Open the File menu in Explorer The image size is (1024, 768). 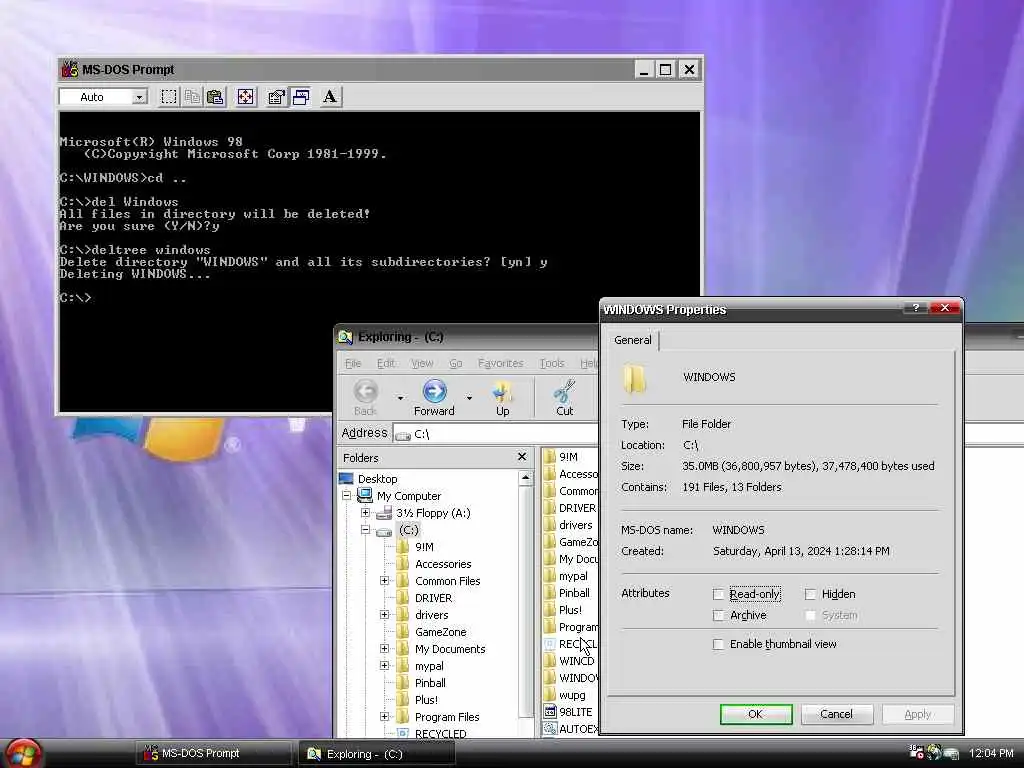pos(353,363)
